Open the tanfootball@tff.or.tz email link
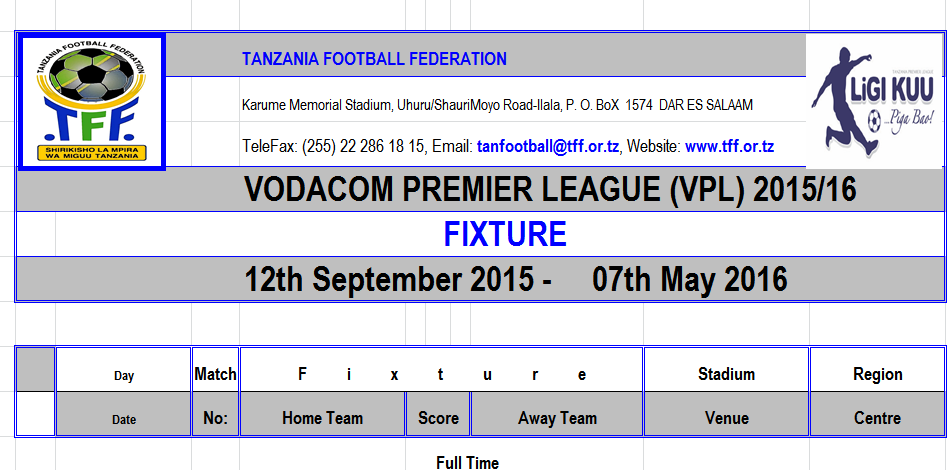Viewport: 947px width, 470px height. point(548,146)
